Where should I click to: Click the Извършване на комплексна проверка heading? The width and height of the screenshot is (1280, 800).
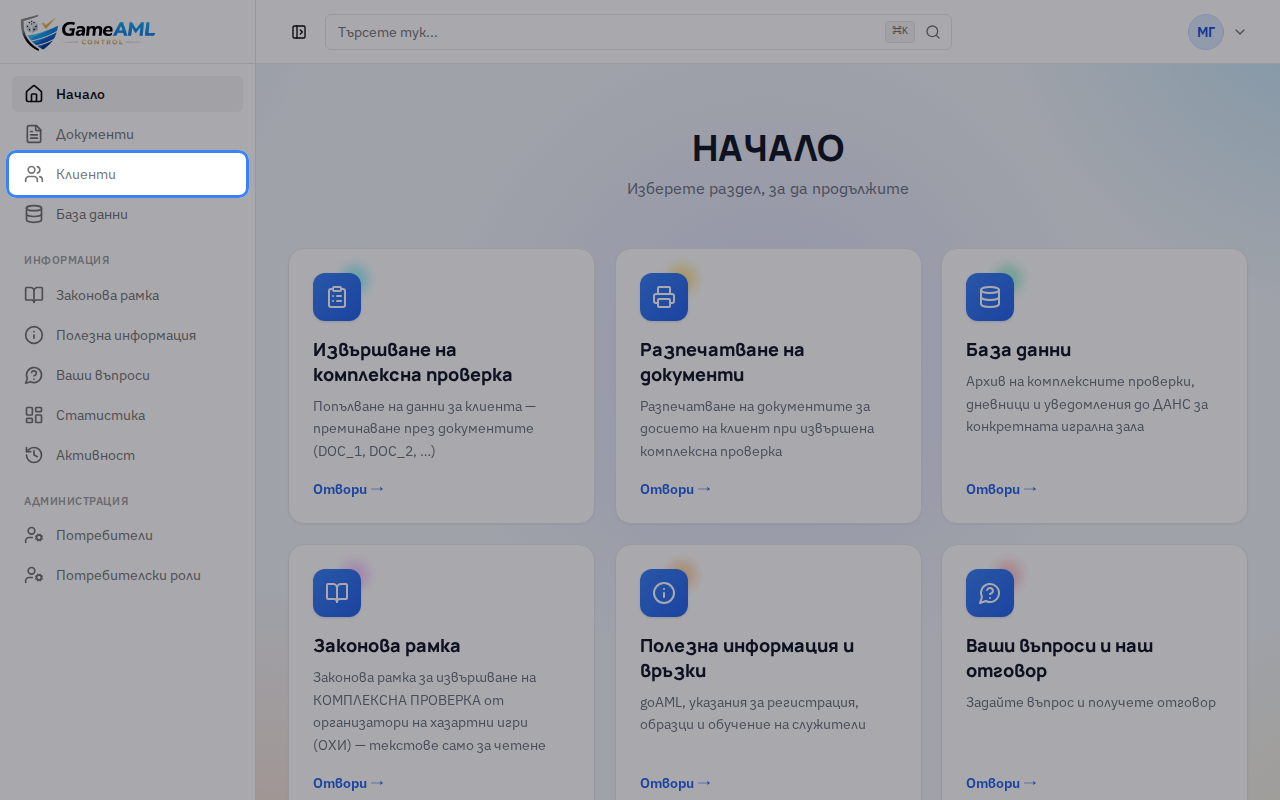[x=413, y=362]
